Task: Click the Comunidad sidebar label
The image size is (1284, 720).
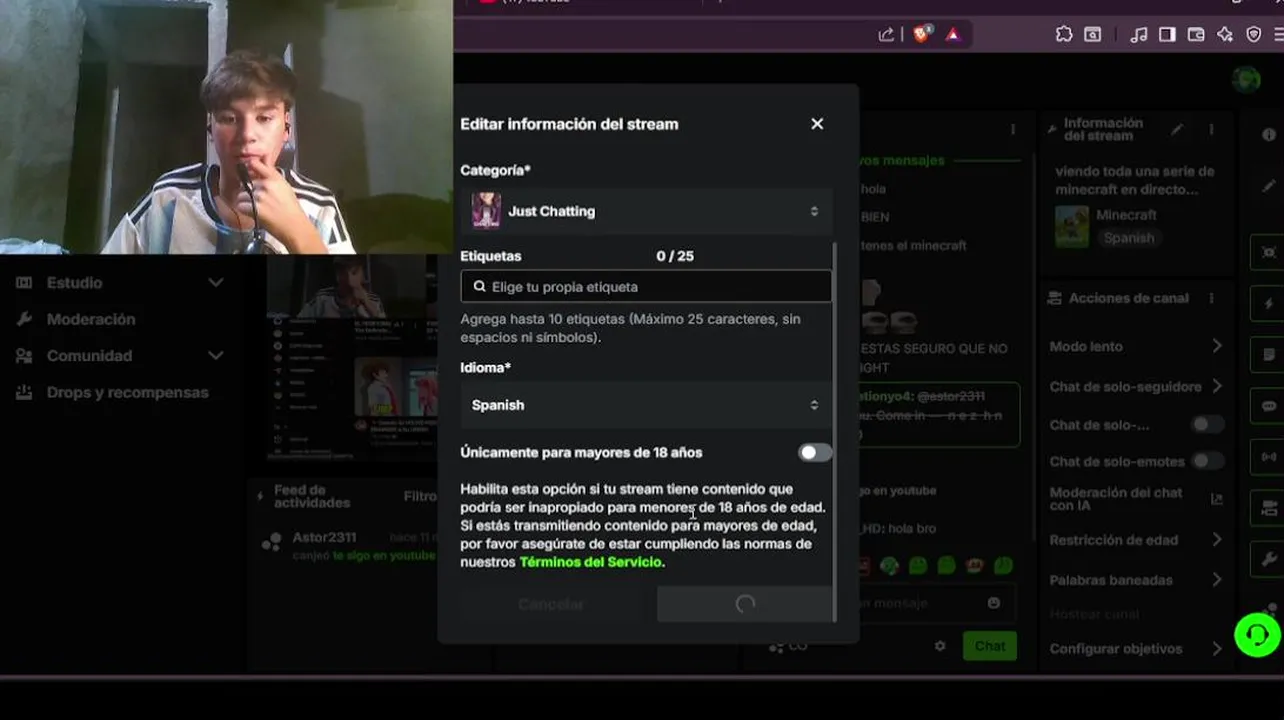Action: (89, 356)
